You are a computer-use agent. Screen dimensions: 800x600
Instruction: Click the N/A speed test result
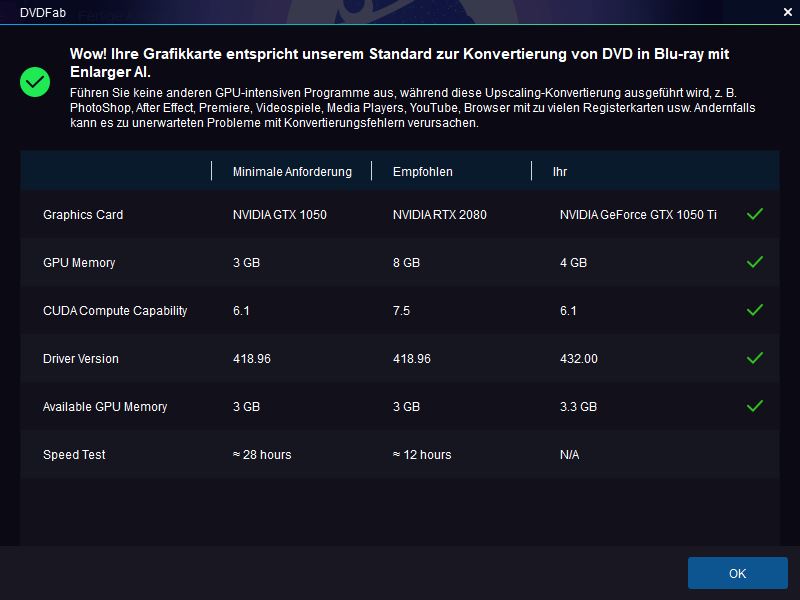pos(569,455)
